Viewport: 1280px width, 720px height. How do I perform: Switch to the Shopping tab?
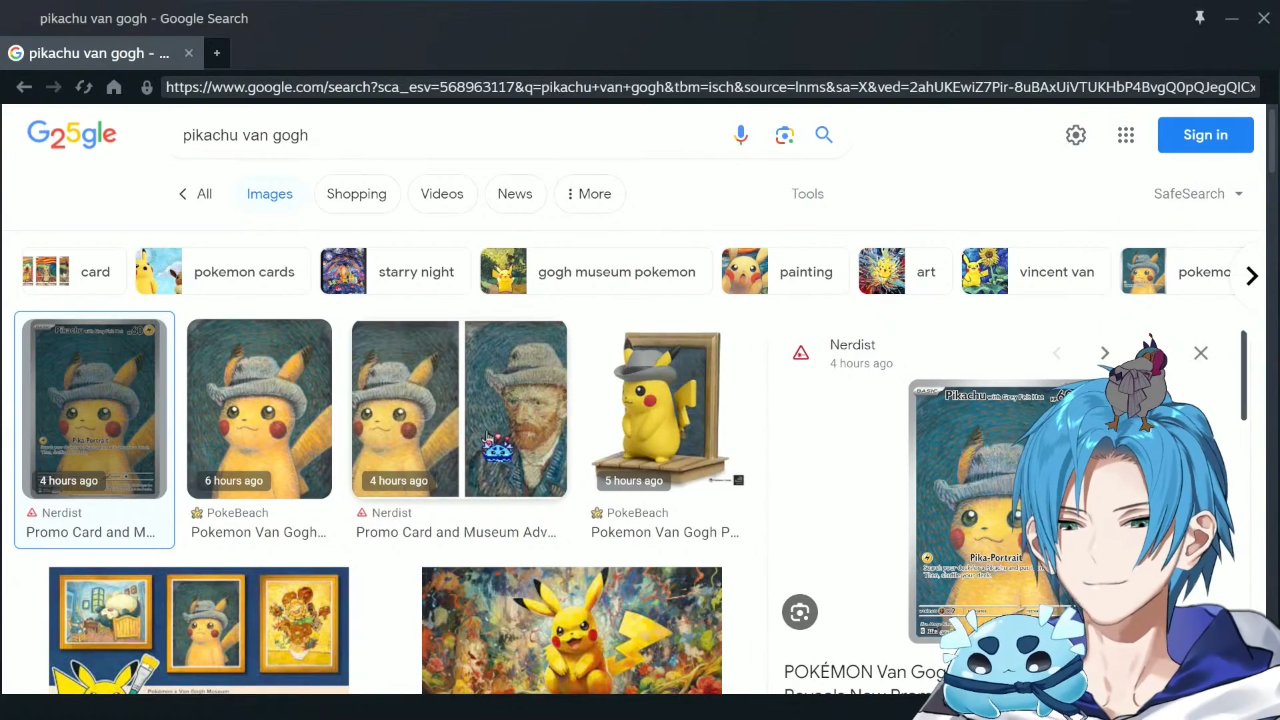(x=356, y=194)
